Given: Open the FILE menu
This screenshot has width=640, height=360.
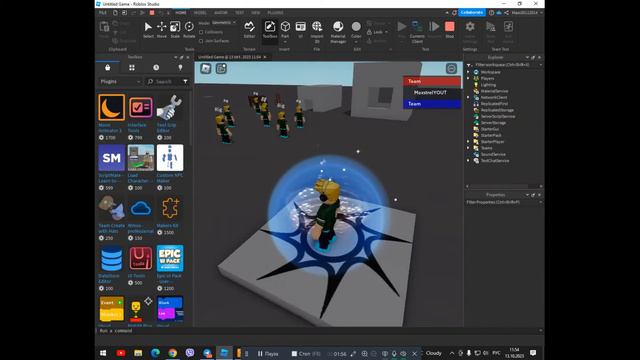Looking at the screenshot, I should (x=102, y=13).
